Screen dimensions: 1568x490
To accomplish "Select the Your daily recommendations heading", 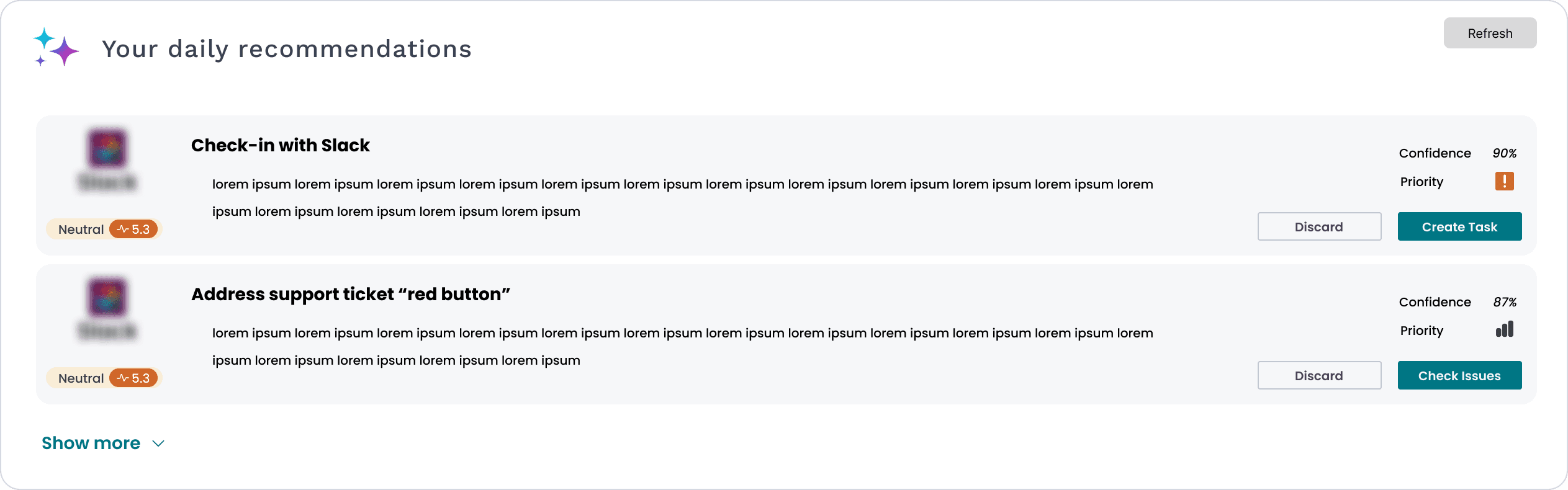I will pos(286,48).
